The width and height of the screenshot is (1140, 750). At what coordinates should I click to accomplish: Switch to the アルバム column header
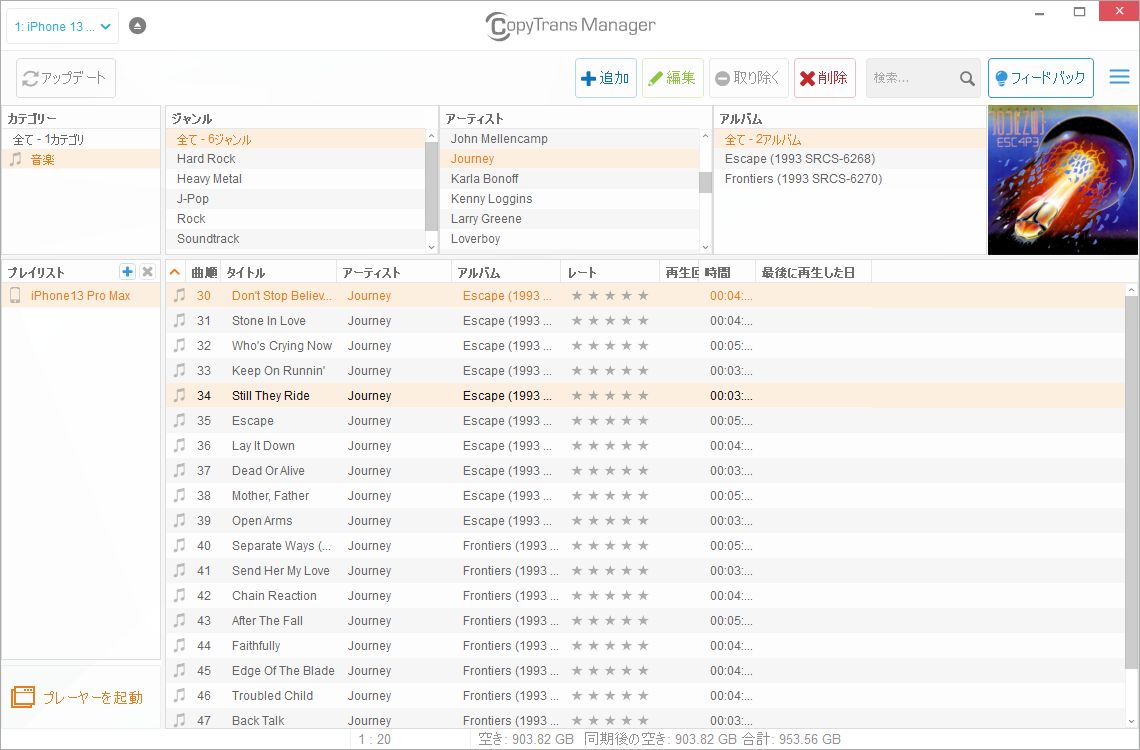pos(489,271)
